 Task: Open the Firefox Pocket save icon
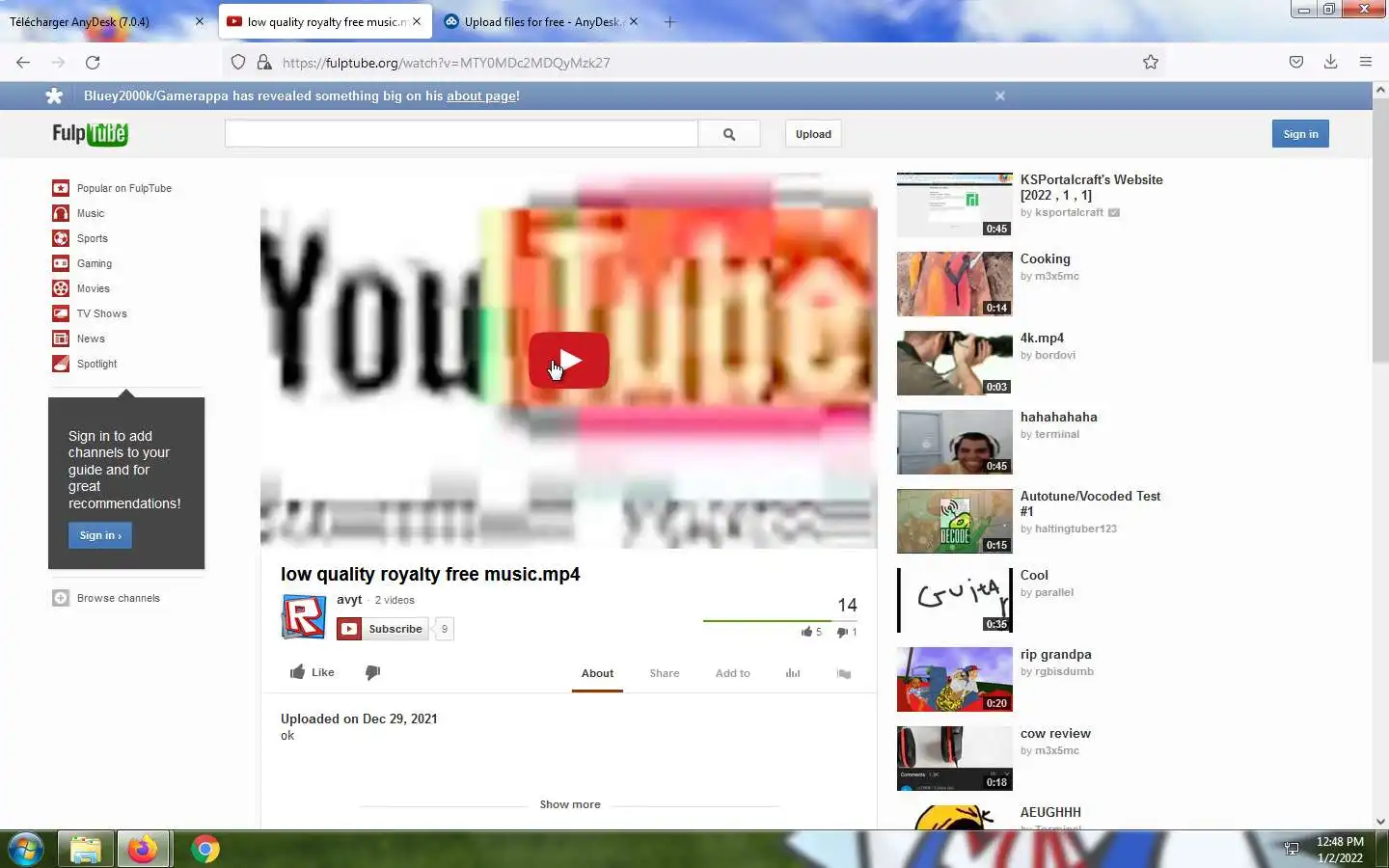[x=1296, y=62]
